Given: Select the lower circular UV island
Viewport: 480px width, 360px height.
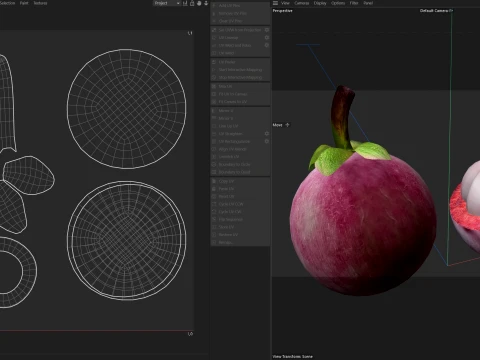Looking at the screenshot, I should pos(126,240).
